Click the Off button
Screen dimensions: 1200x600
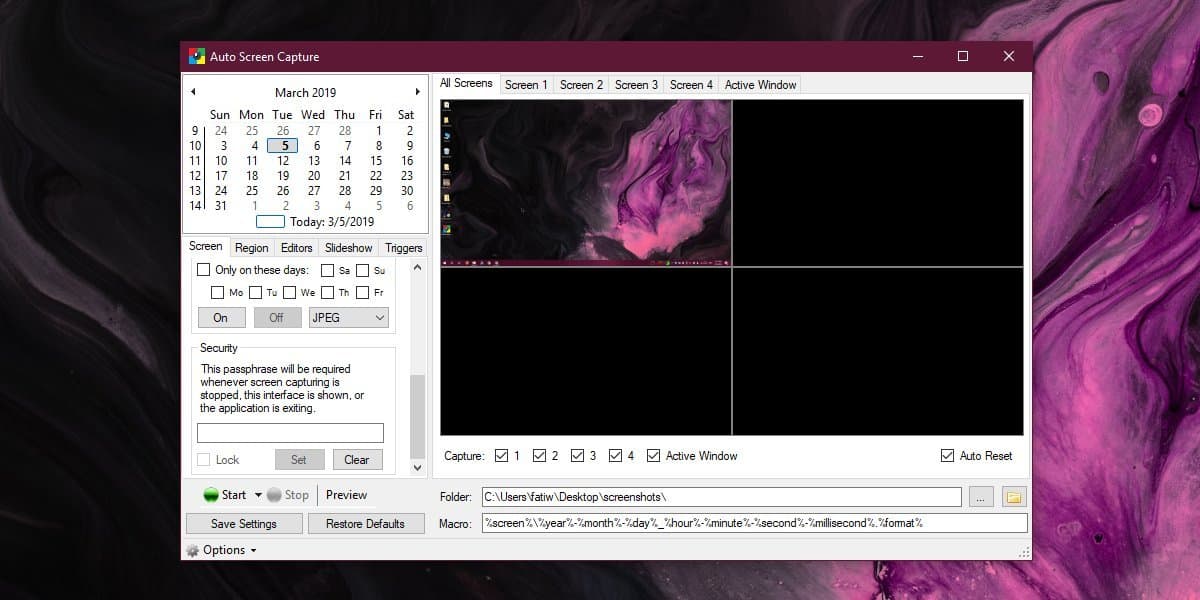click(276, 317)
